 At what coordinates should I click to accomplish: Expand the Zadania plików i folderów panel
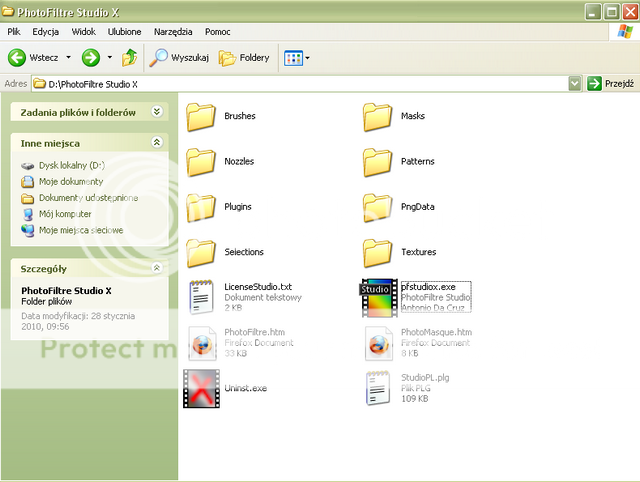click(x=156, y=112)
